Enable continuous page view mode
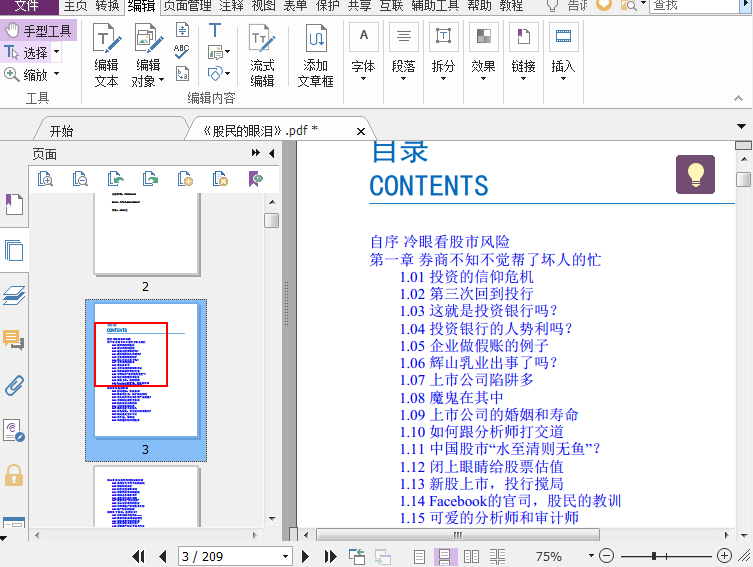 tap(445, 556)
